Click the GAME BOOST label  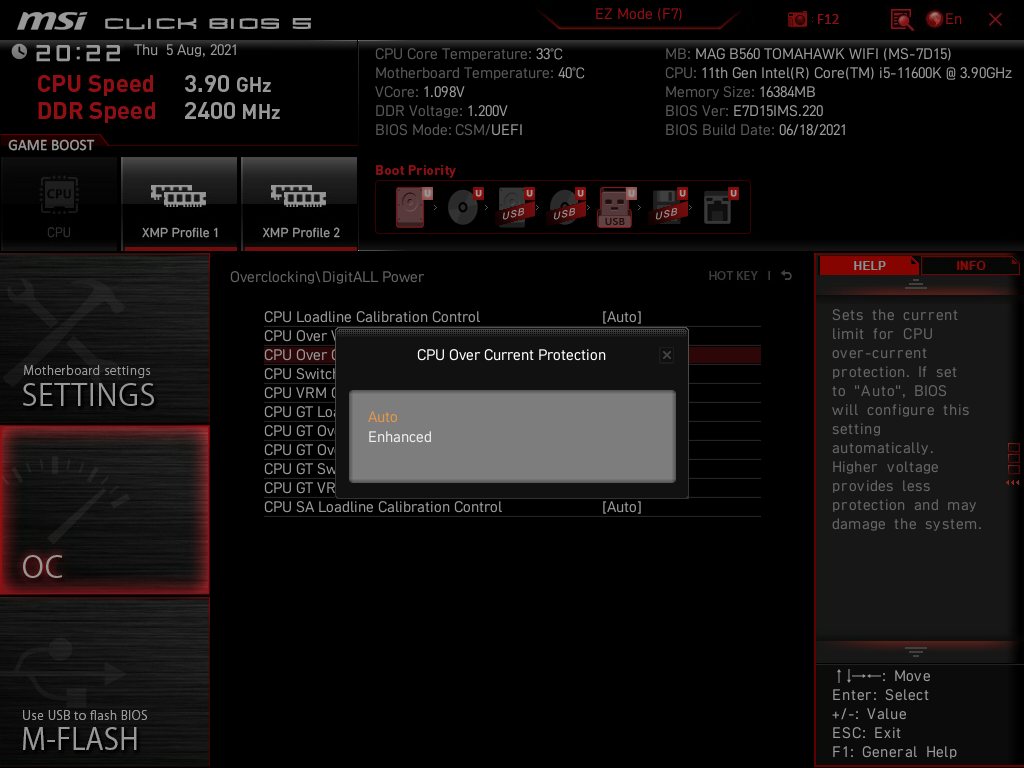51,145
